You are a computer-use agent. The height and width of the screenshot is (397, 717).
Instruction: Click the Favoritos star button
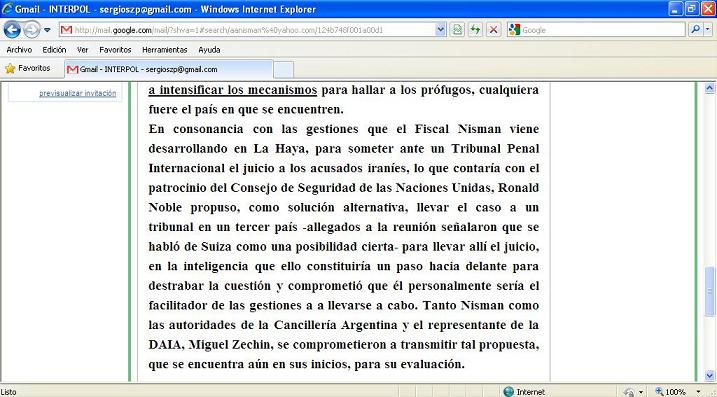point(27,69)
